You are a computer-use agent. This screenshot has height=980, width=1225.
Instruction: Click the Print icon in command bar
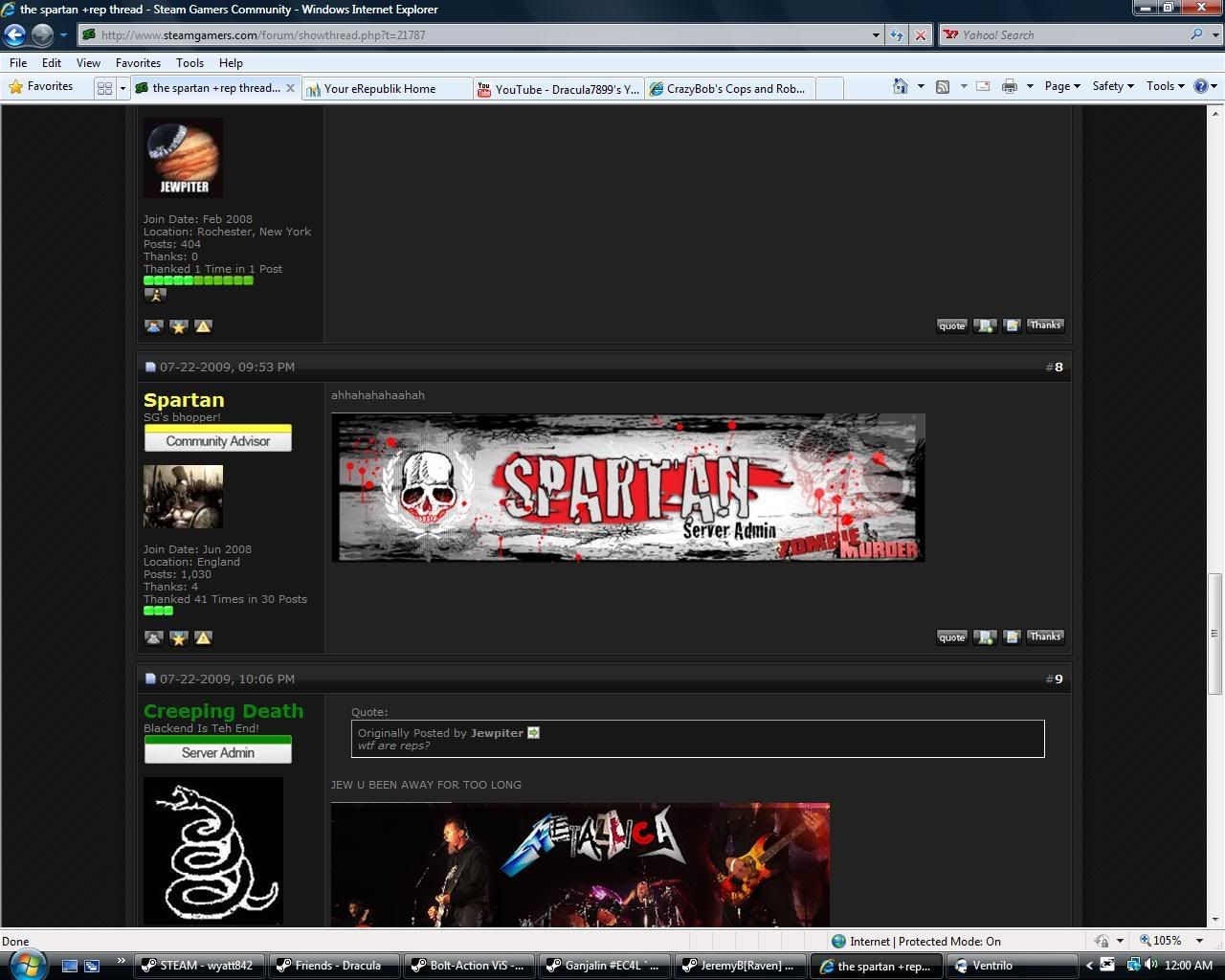click(x=1009, y=86)
